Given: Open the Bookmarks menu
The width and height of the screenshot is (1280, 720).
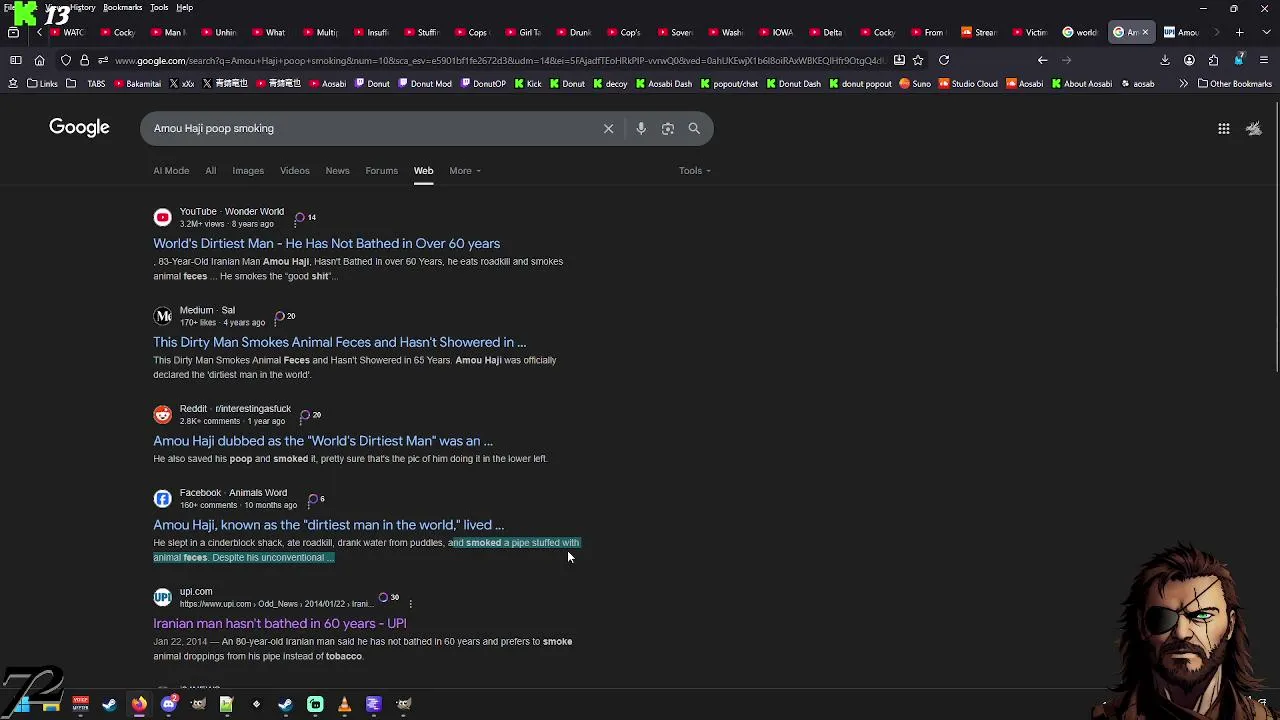Looking at the screenshot, I should 122,7.
